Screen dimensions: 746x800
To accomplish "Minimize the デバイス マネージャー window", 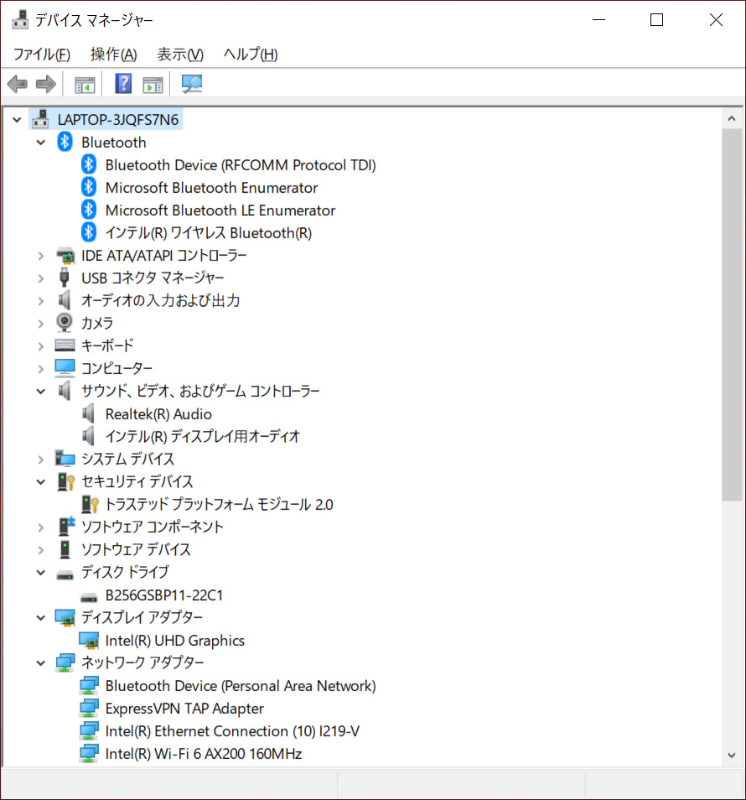I will [599, 20].
